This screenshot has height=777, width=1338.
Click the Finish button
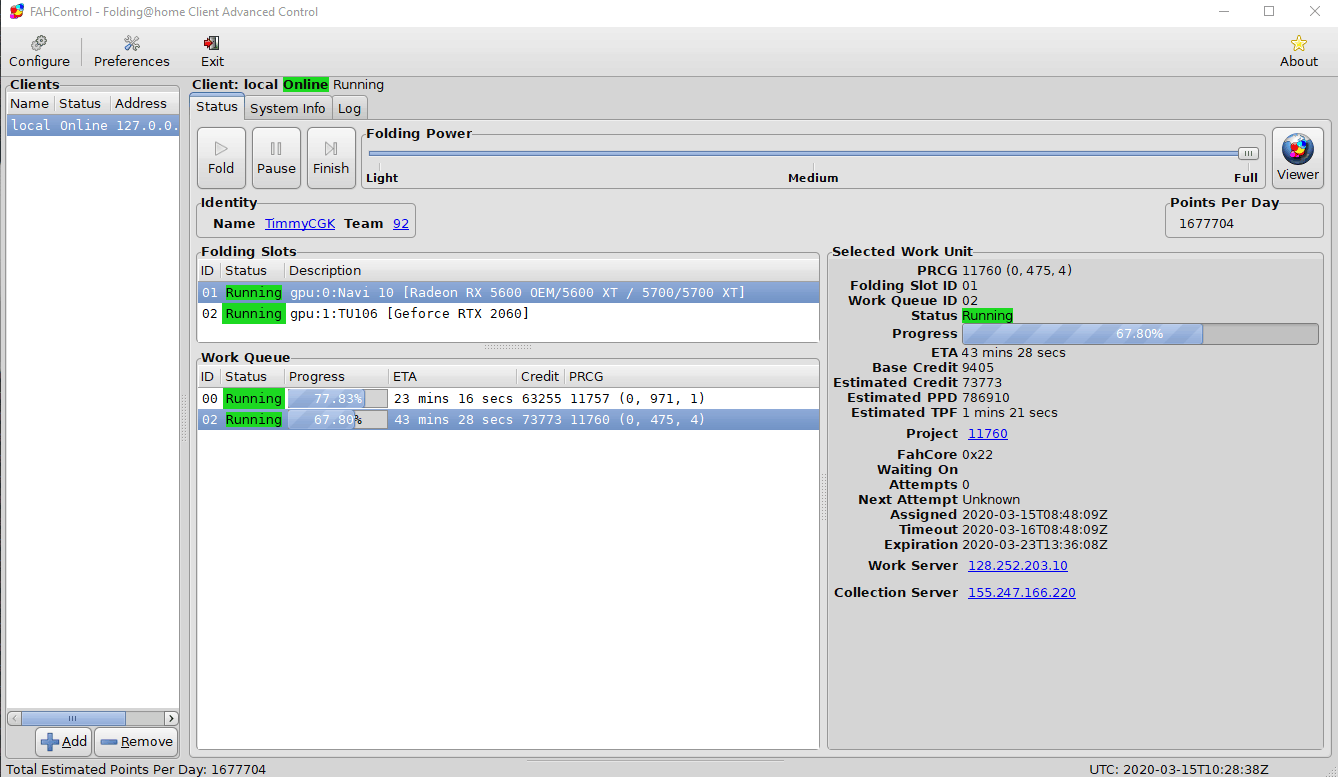click(x=331, y=158)
